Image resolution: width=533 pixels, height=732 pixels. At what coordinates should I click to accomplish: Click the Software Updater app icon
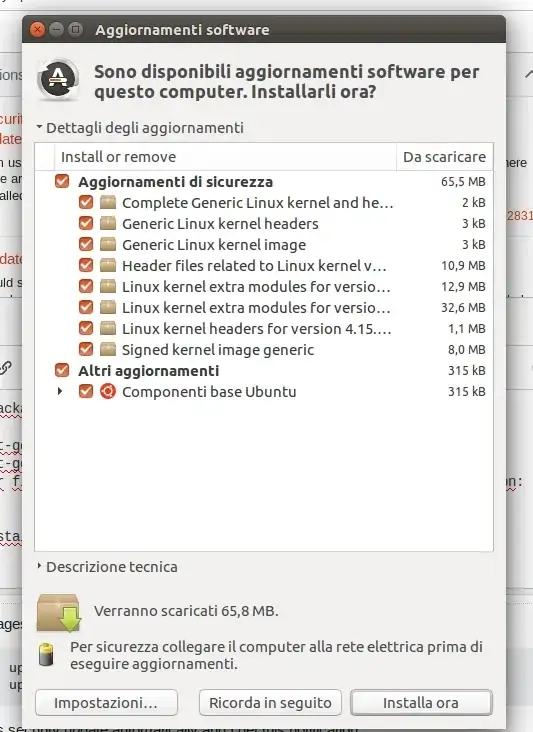(x=58, y=80)
